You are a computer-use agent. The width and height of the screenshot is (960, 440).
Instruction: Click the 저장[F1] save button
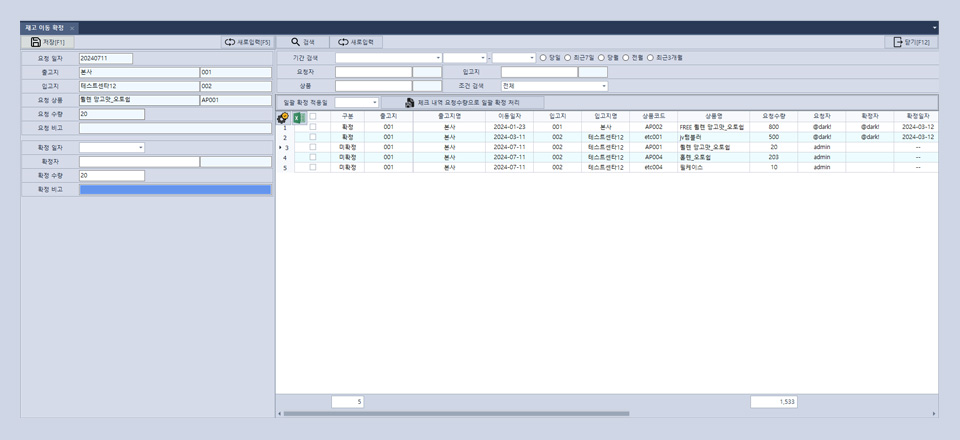pyautogui.click(x=47, y=42)
